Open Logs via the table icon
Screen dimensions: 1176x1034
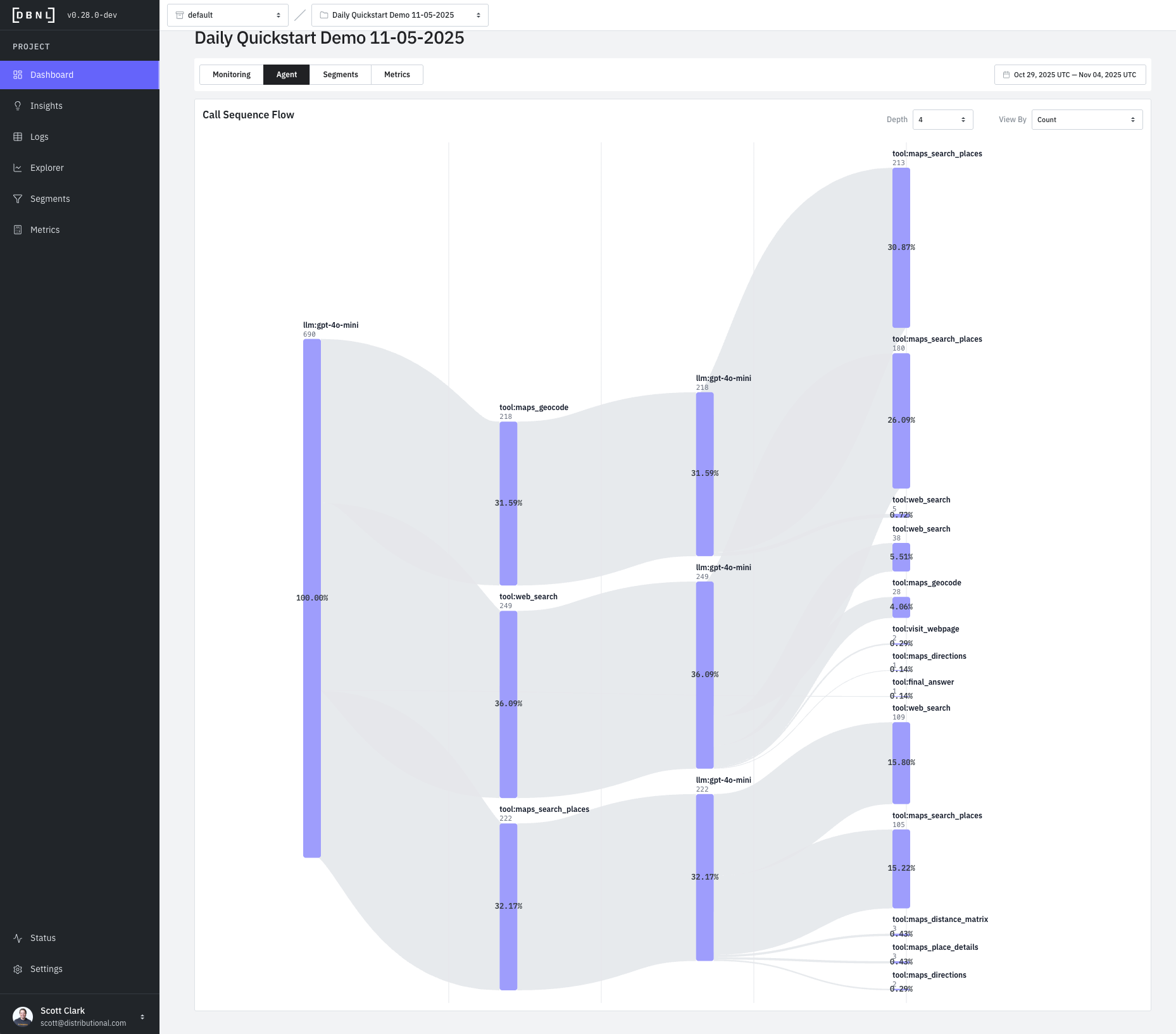[18, 137]
